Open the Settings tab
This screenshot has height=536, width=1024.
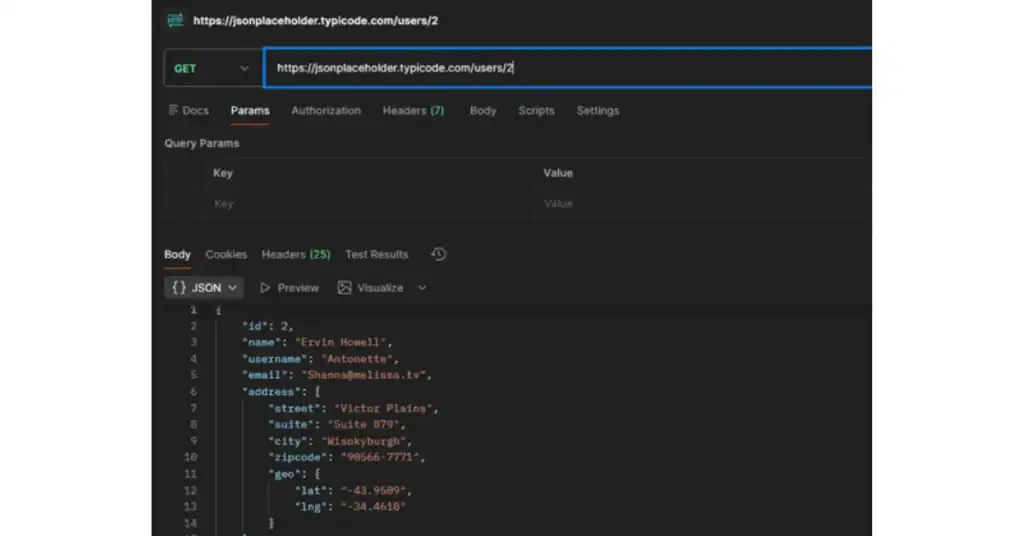coord(598,110)
